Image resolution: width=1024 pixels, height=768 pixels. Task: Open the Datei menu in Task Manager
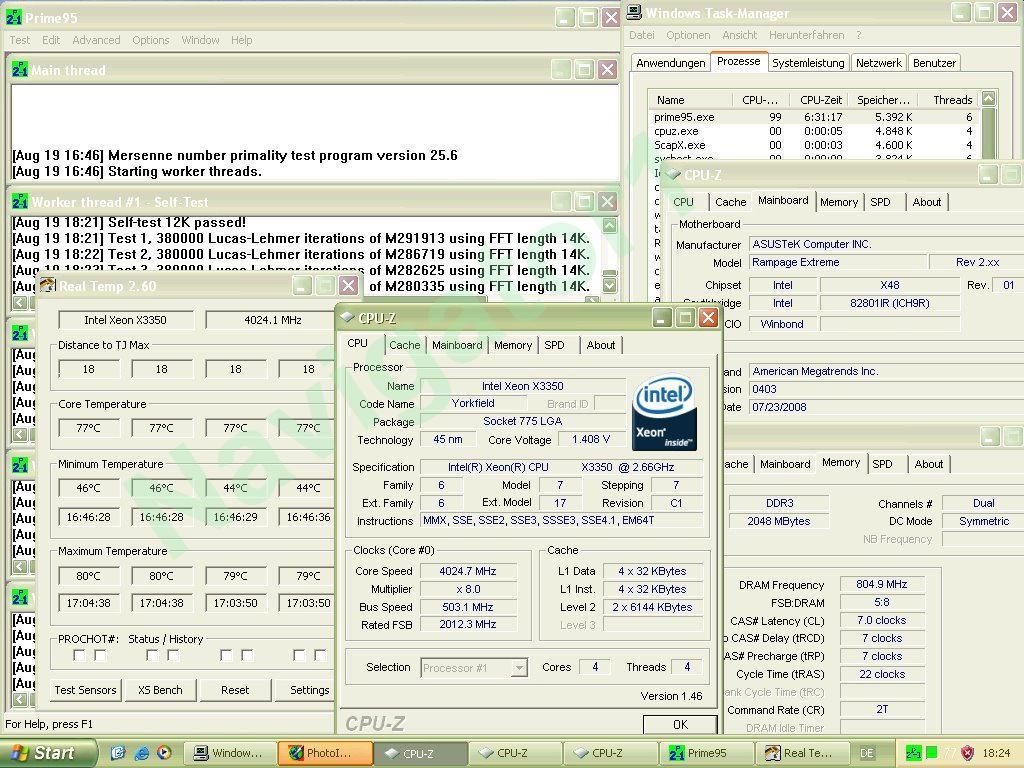coord(641,35)
